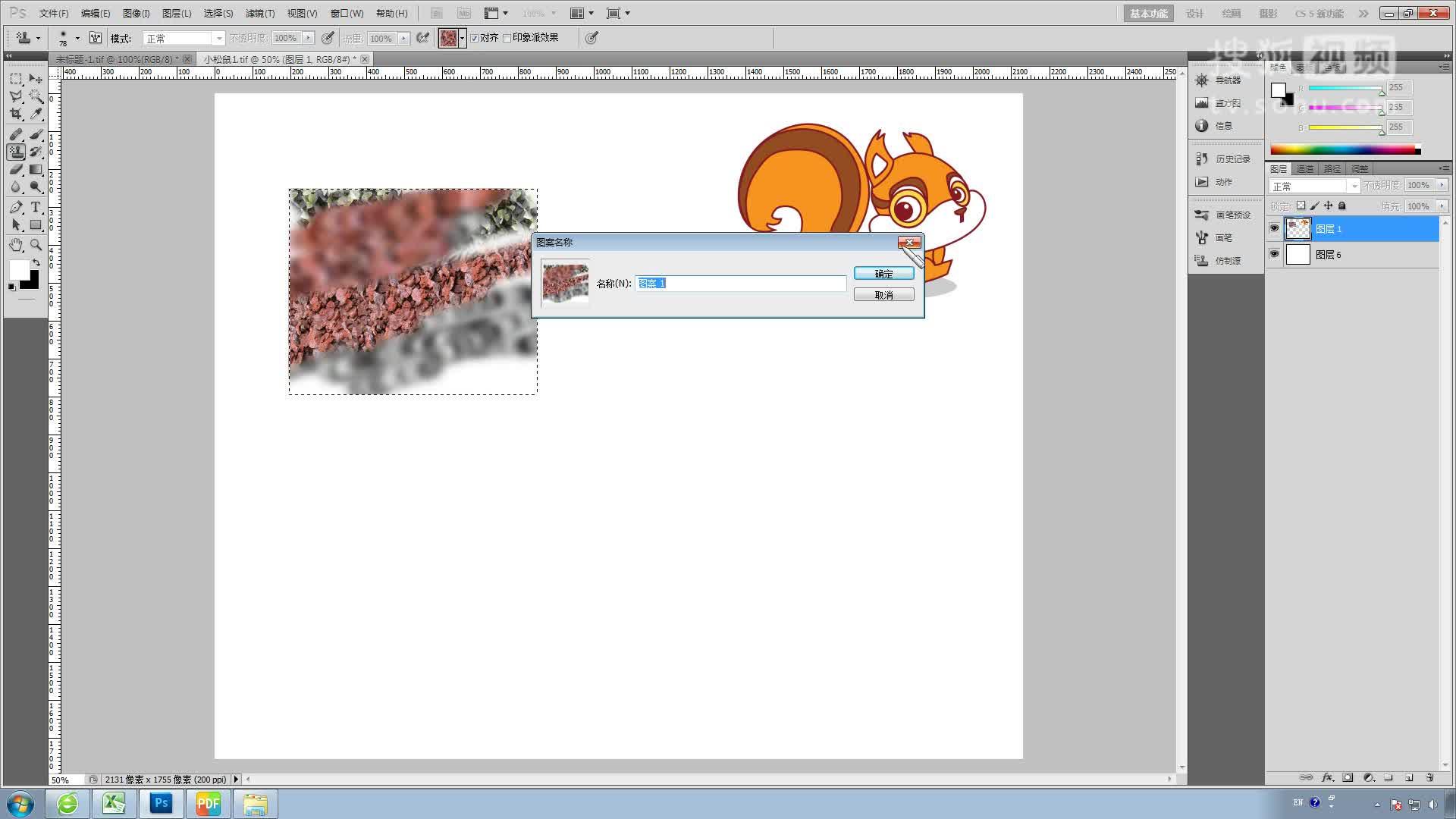Select the Magic Wand tool
The image size is (1456, 819).
[x=36, y=96]
